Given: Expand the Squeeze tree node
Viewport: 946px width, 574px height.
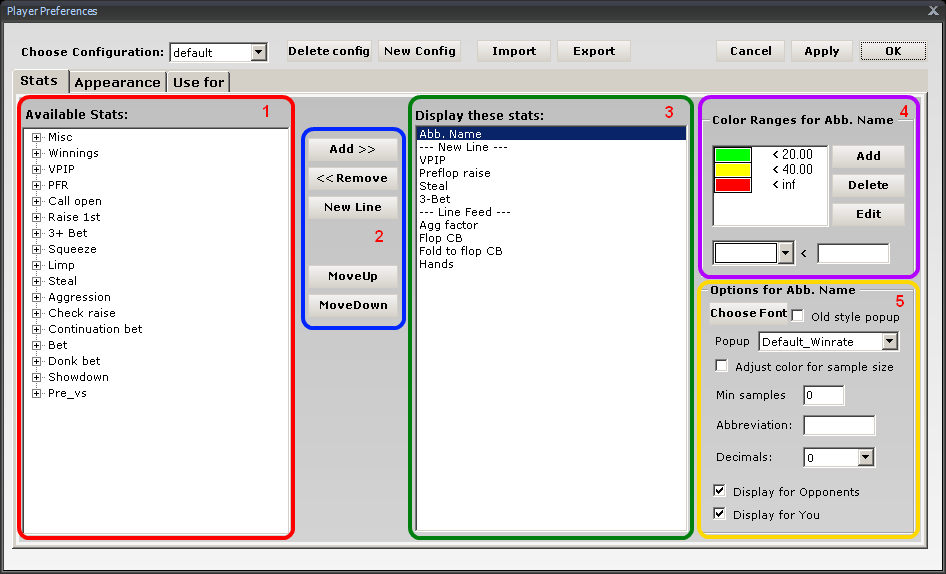Looking at the screenshot, I should coord(37,249).
